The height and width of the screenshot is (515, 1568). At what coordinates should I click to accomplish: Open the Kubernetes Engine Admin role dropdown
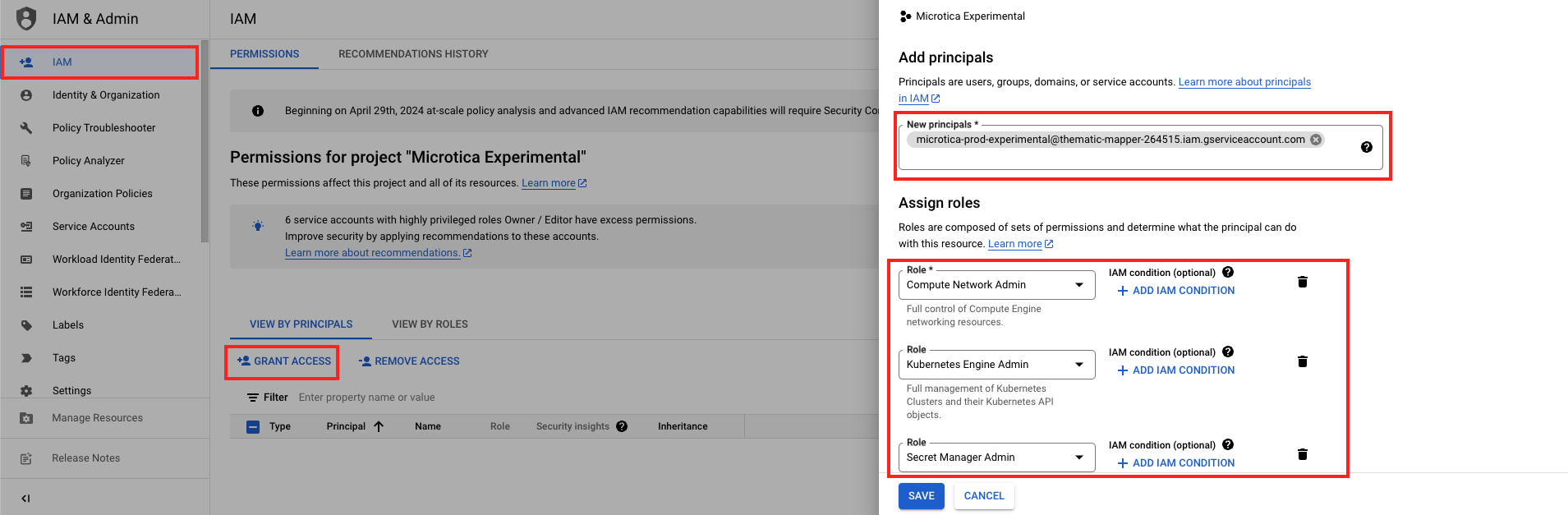point(996,365)
